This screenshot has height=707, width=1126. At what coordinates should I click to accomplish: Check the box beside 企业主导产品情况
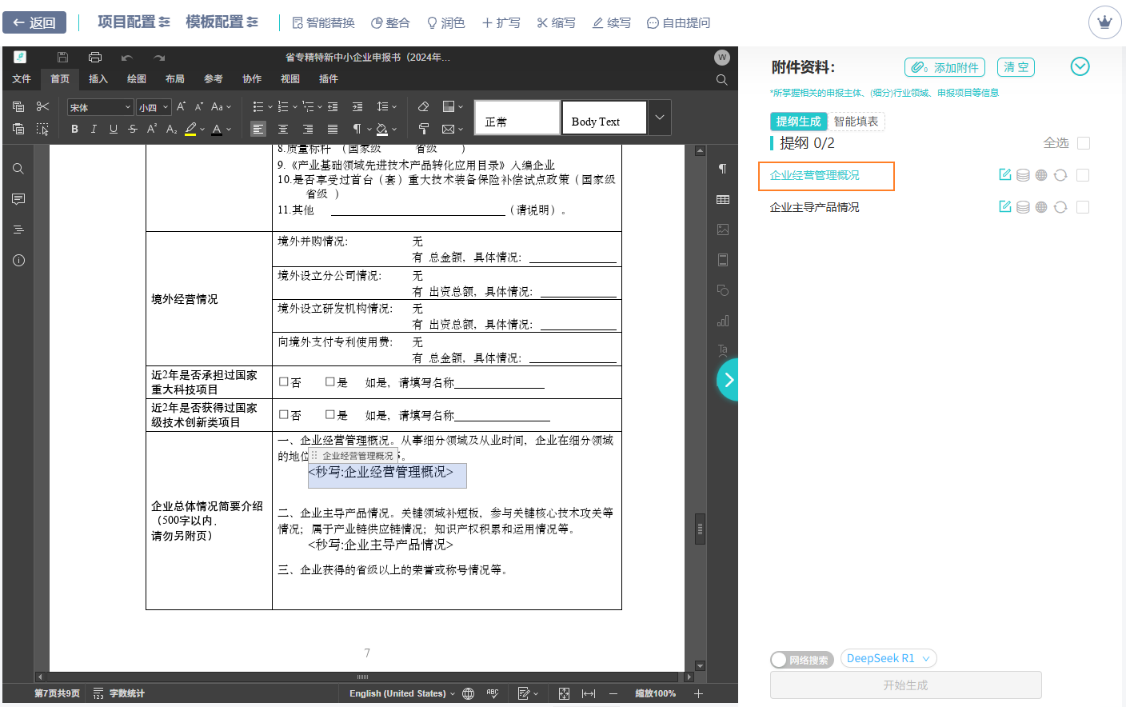(1082, 207)
